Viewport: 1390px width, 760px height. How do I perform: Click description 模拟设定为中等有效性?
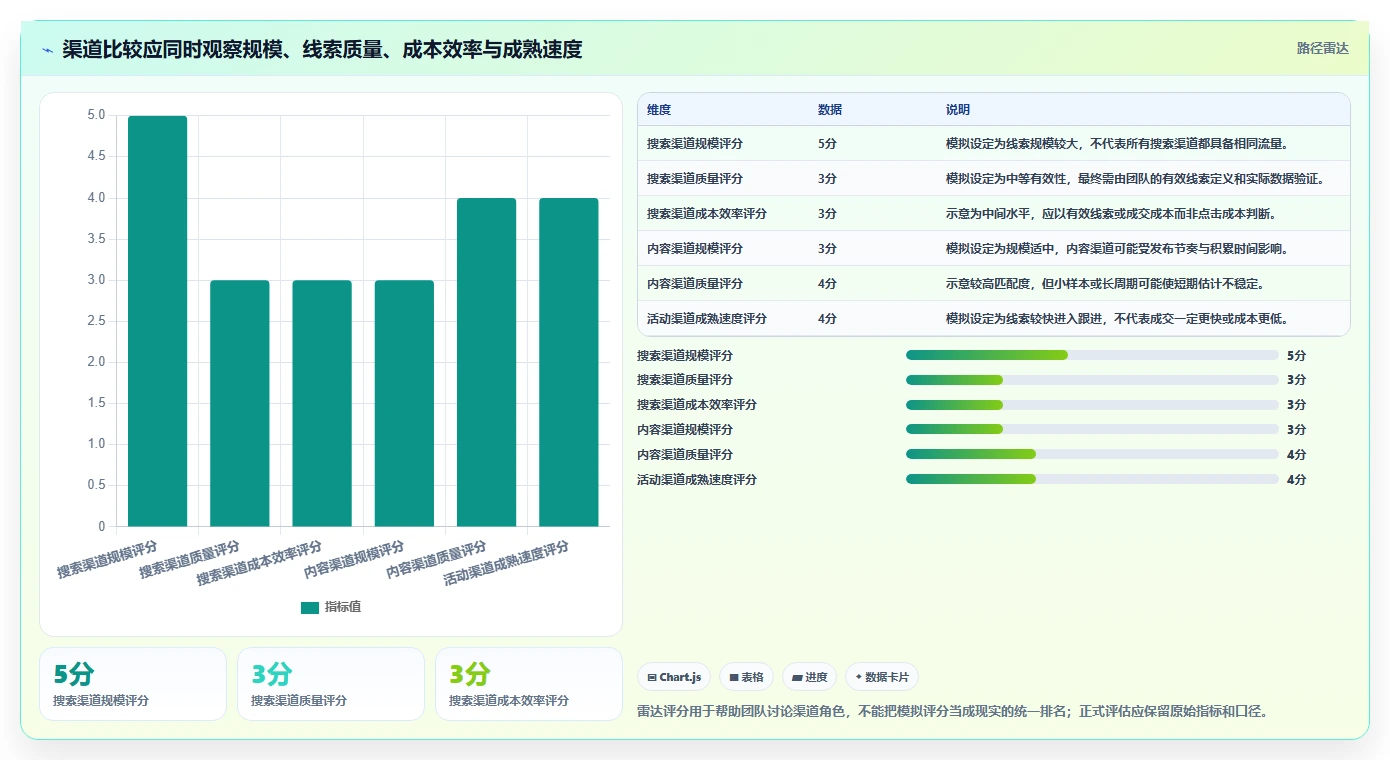click(1135, 178)
